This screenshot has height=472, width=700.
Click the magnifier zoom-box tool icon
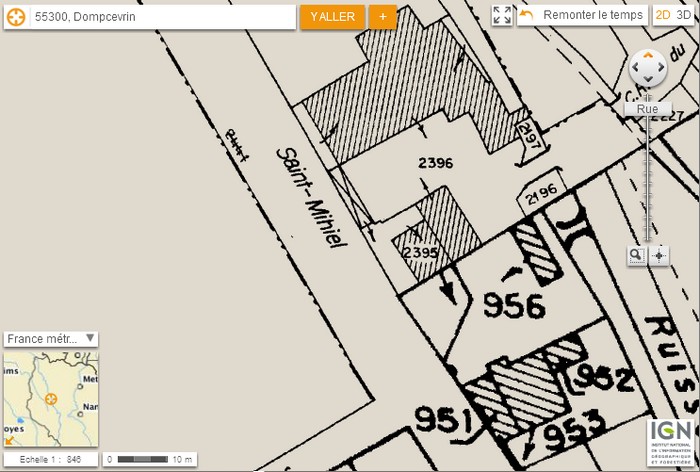(636, 255)
